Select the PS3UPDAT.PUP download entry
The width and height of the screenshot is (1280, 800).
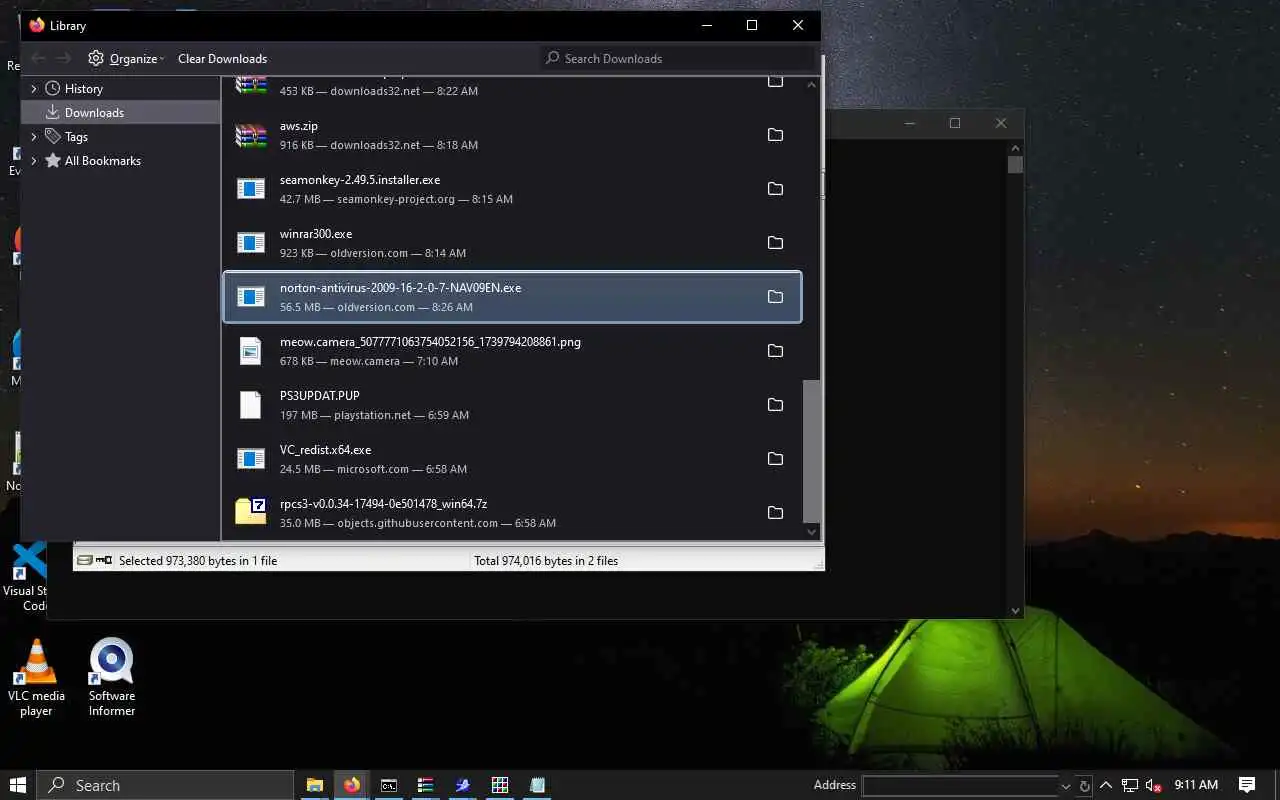(x=512, y=405)
